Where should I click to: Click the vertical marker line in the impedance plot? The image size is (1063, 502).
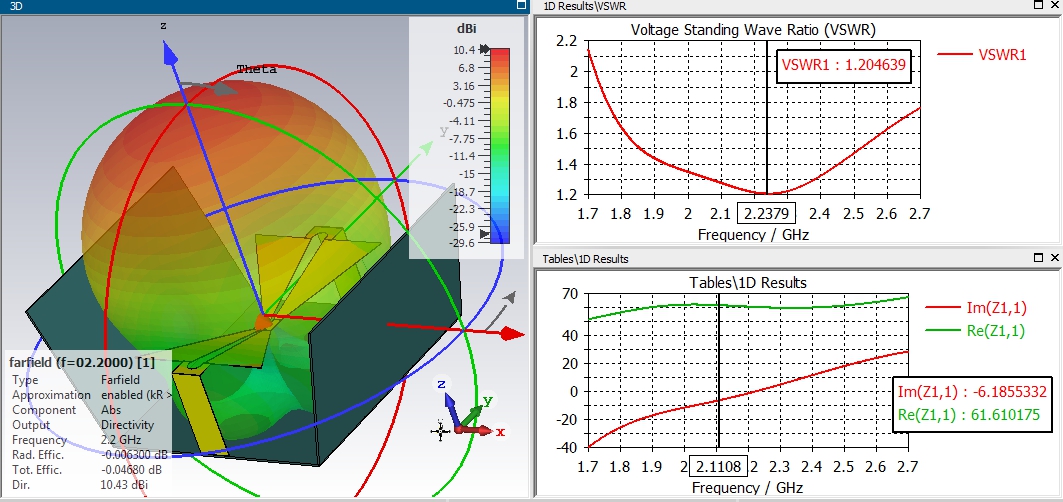point(719,370)
